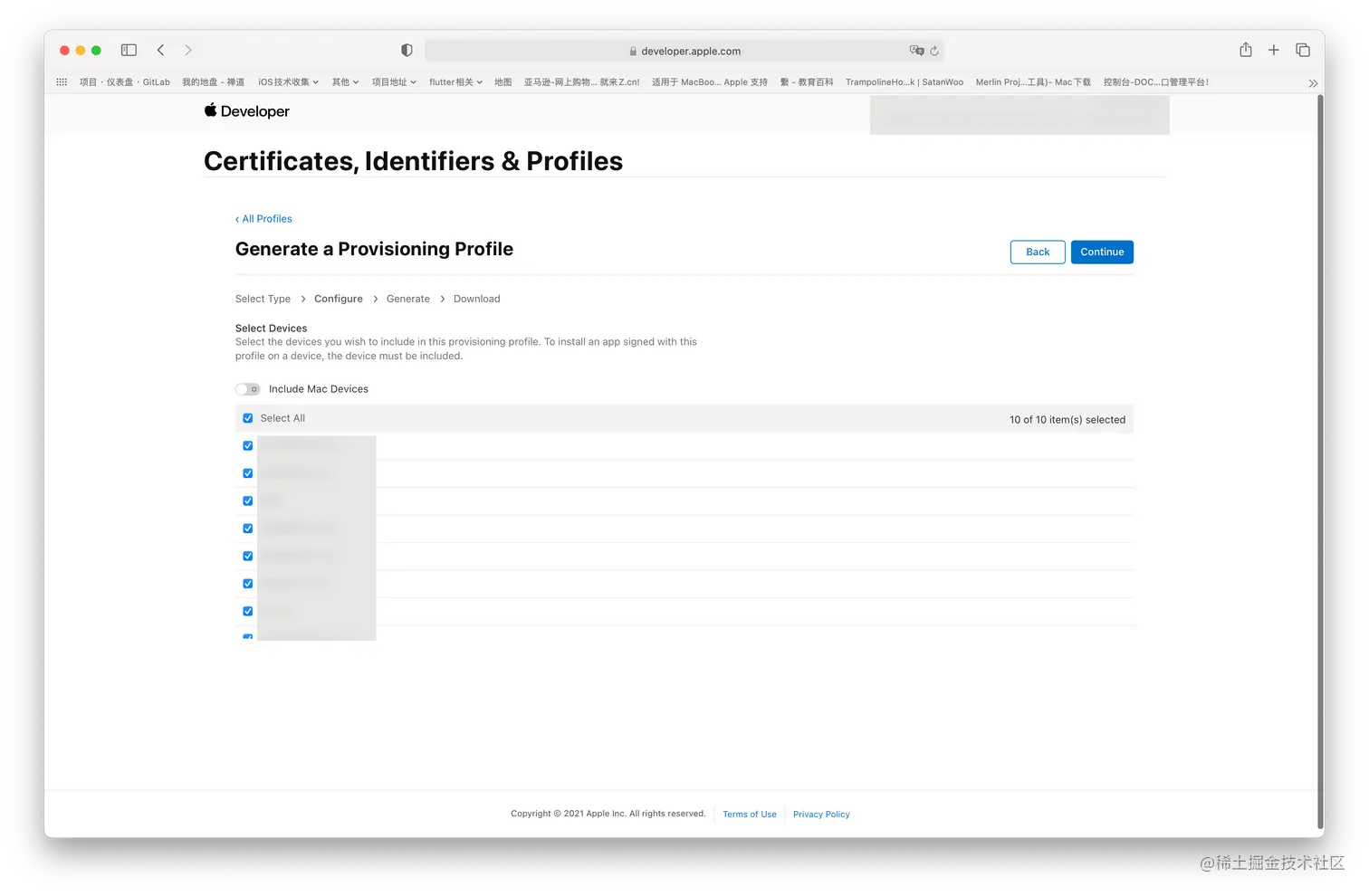Open the Share icon in Safari toolbar
The image size is (1369, 896).
1246,50
